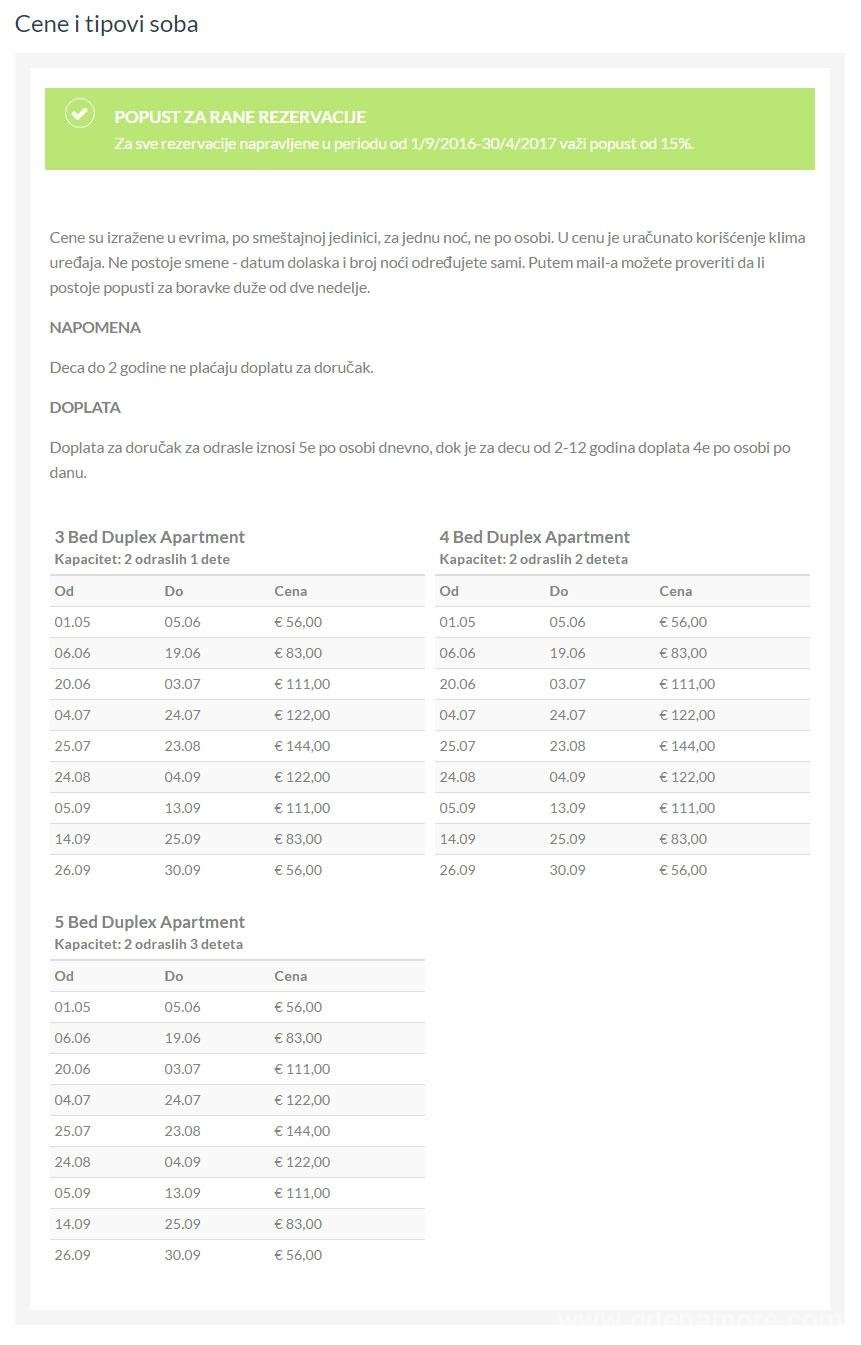Click the "Cene i tipovi soba" page heading

coord(107,24)
